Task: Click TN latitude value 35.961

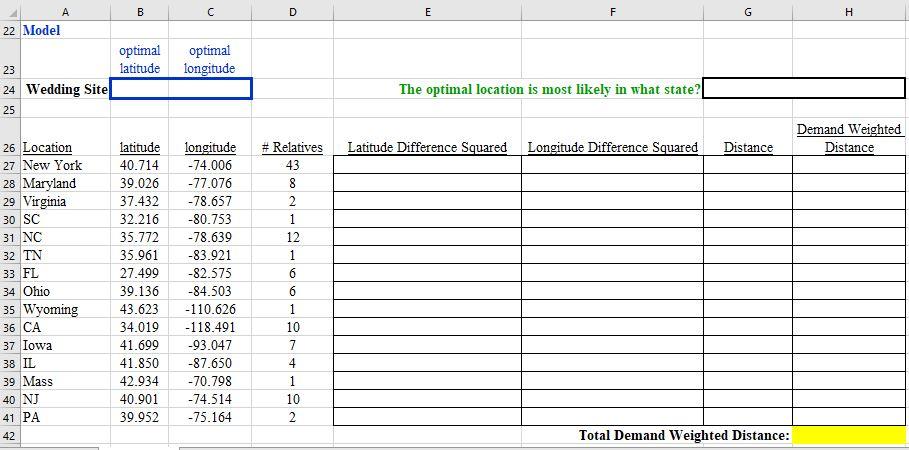Action: [x=140, y=255]
